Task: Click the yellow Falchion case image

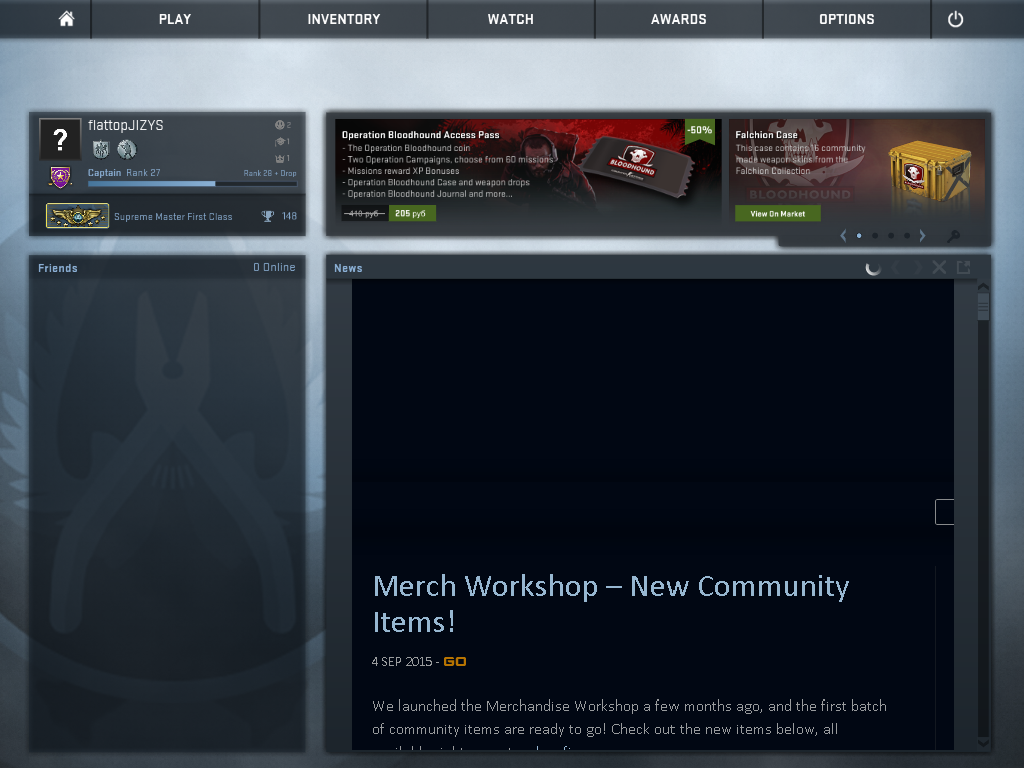Action: (x=929, y=171)
